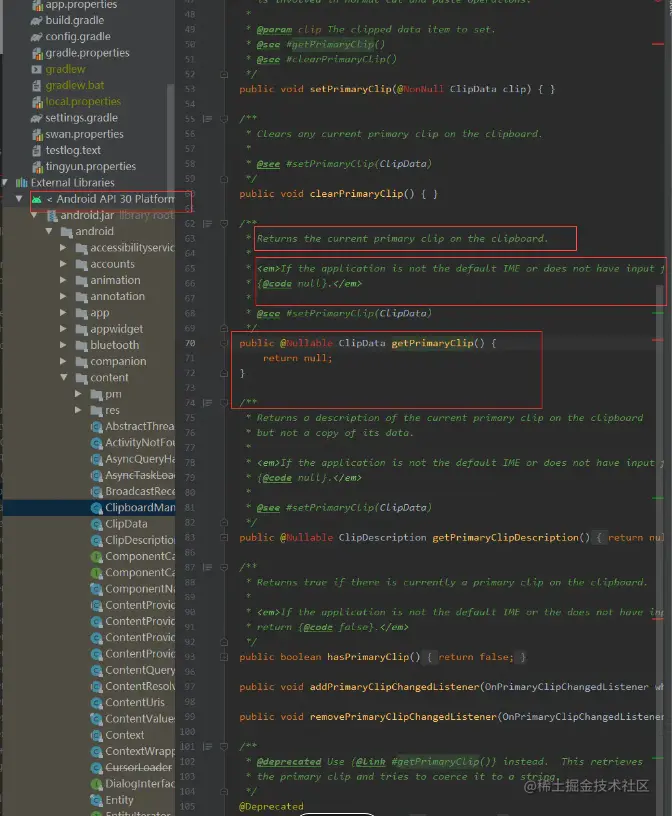672x816 pixels.
Task: Expand the appwidget package
Action: click(64, 329)
